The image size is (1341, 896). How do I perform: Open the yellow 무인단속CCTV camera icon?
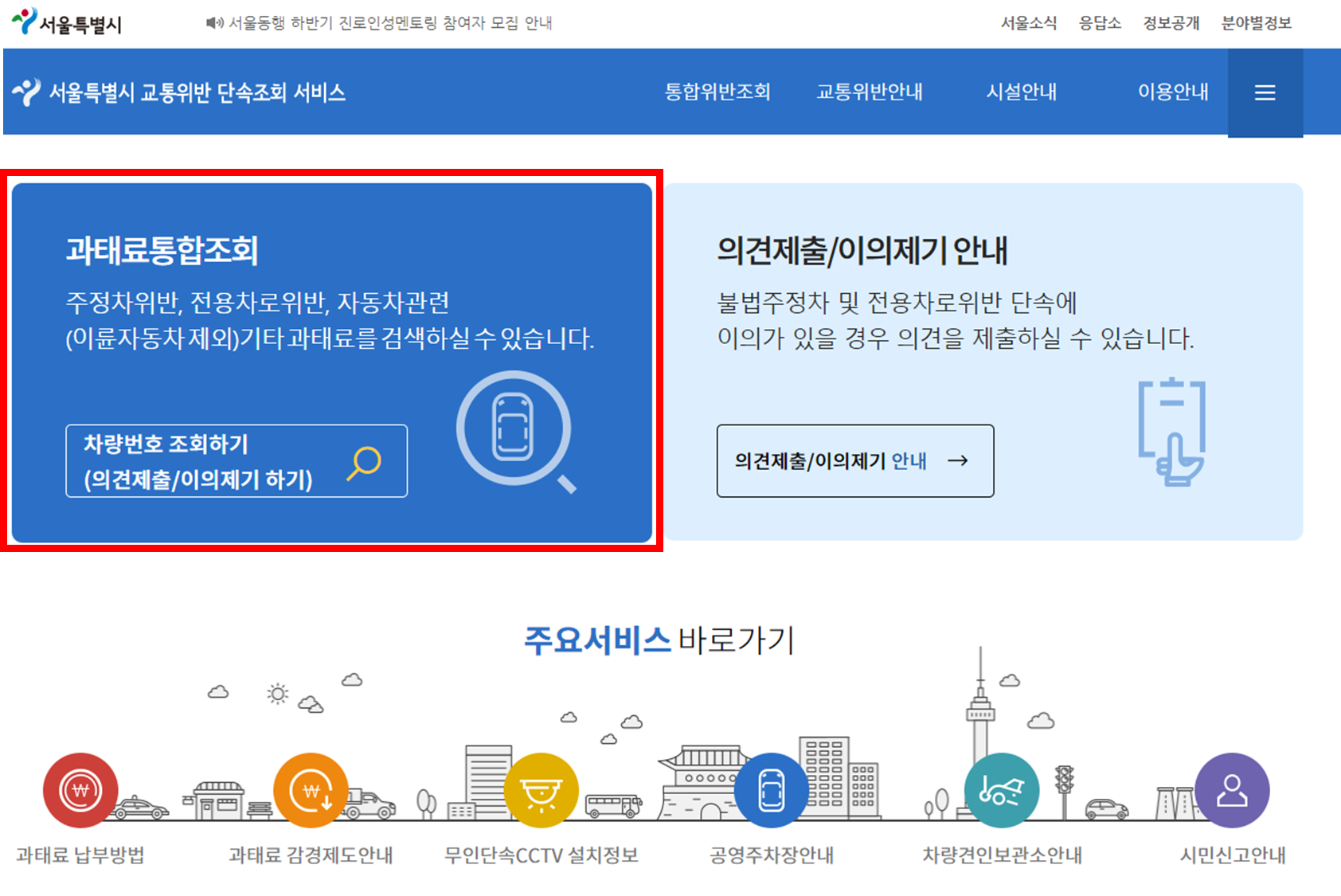541,791
